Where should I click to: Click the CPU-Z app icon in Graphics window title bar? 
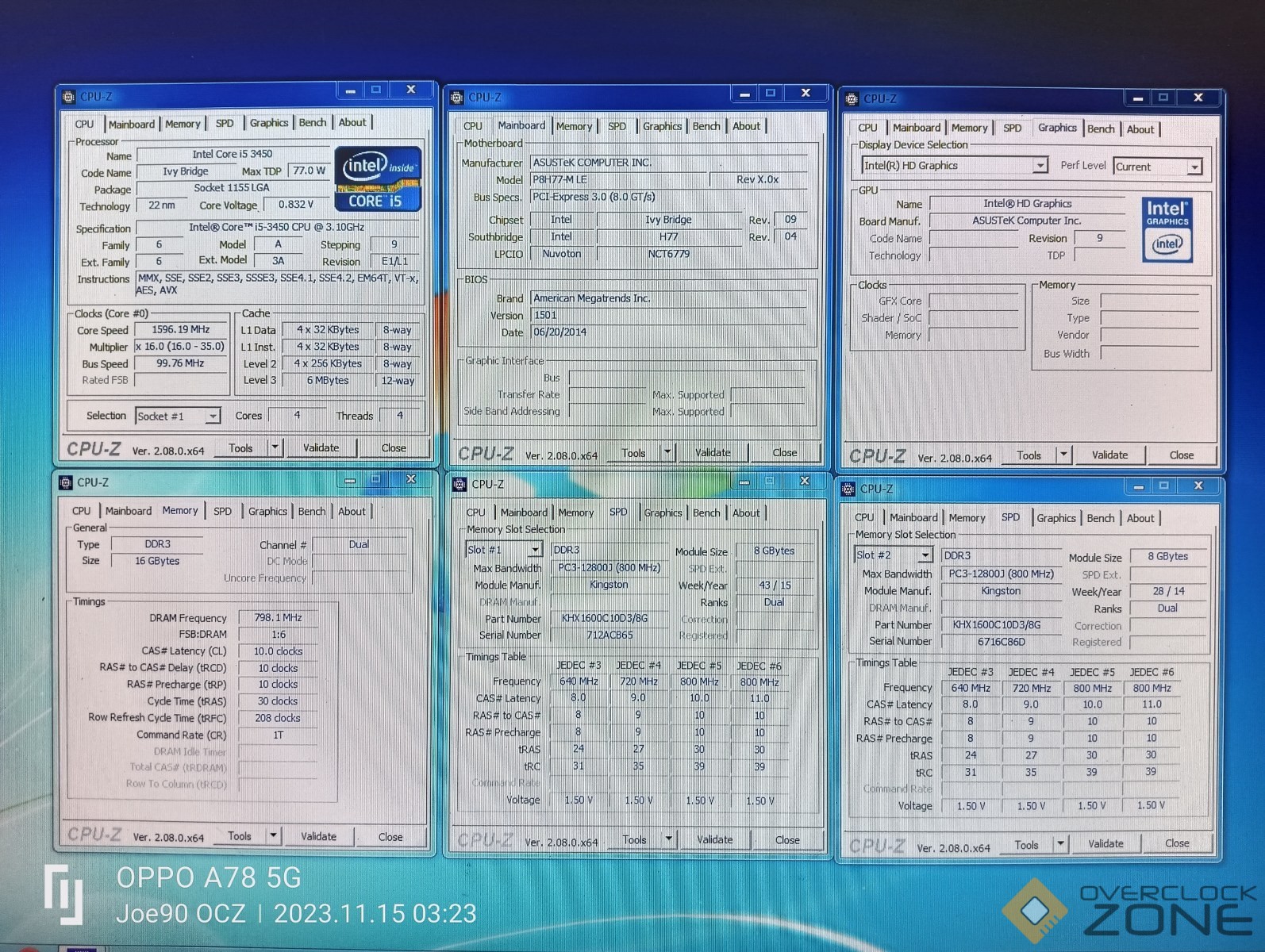tap(852, 99)
